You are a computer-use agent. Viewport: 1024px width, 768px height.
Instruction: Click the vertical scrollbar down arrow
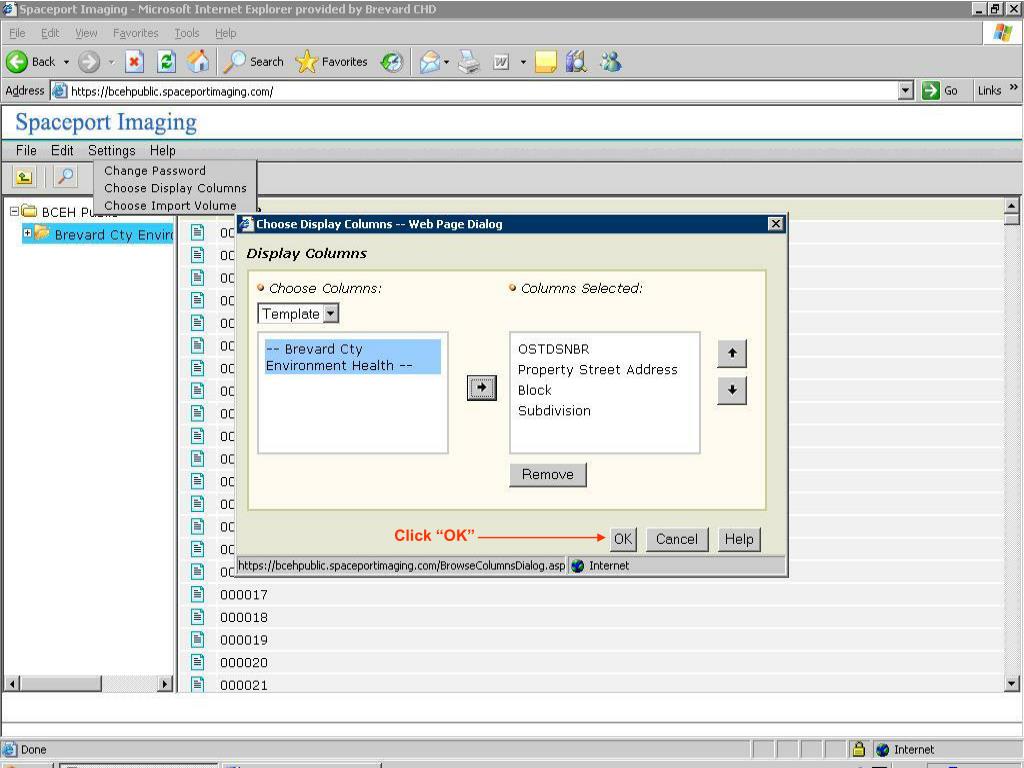pyautogui.click(x=1012, y=684)
